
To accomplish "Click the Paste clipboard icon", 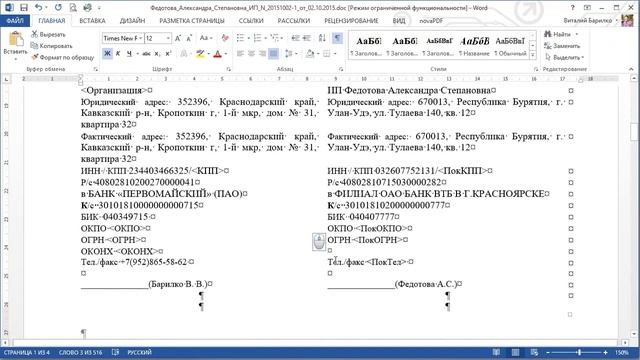I will click(16, 39).
